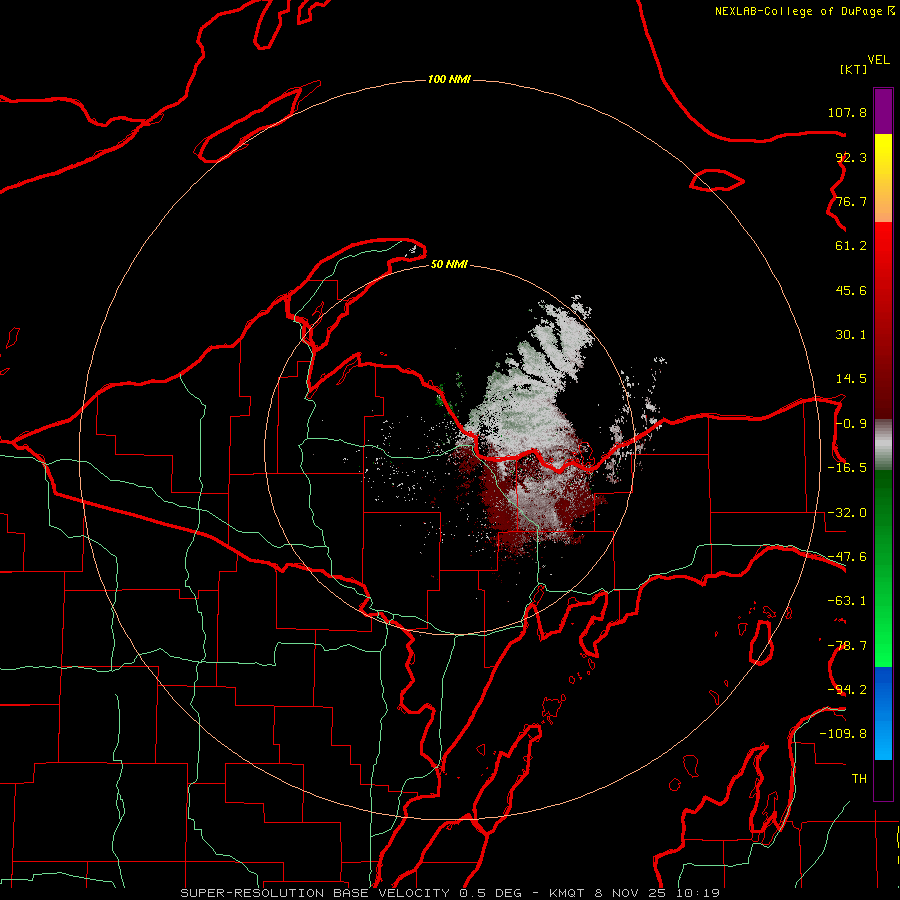Click the purple segment of the velocity color bar
The image size is (900, 900).
point(883,111)
